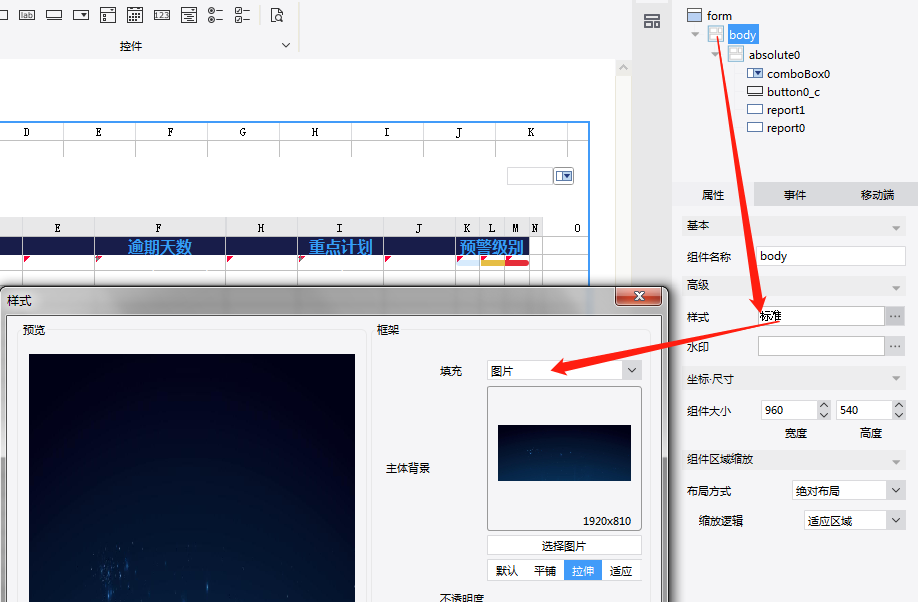The width and height of the screenshot is (918, 602).
Task: Click the button0_c icon in the tree
Action: 755,91
